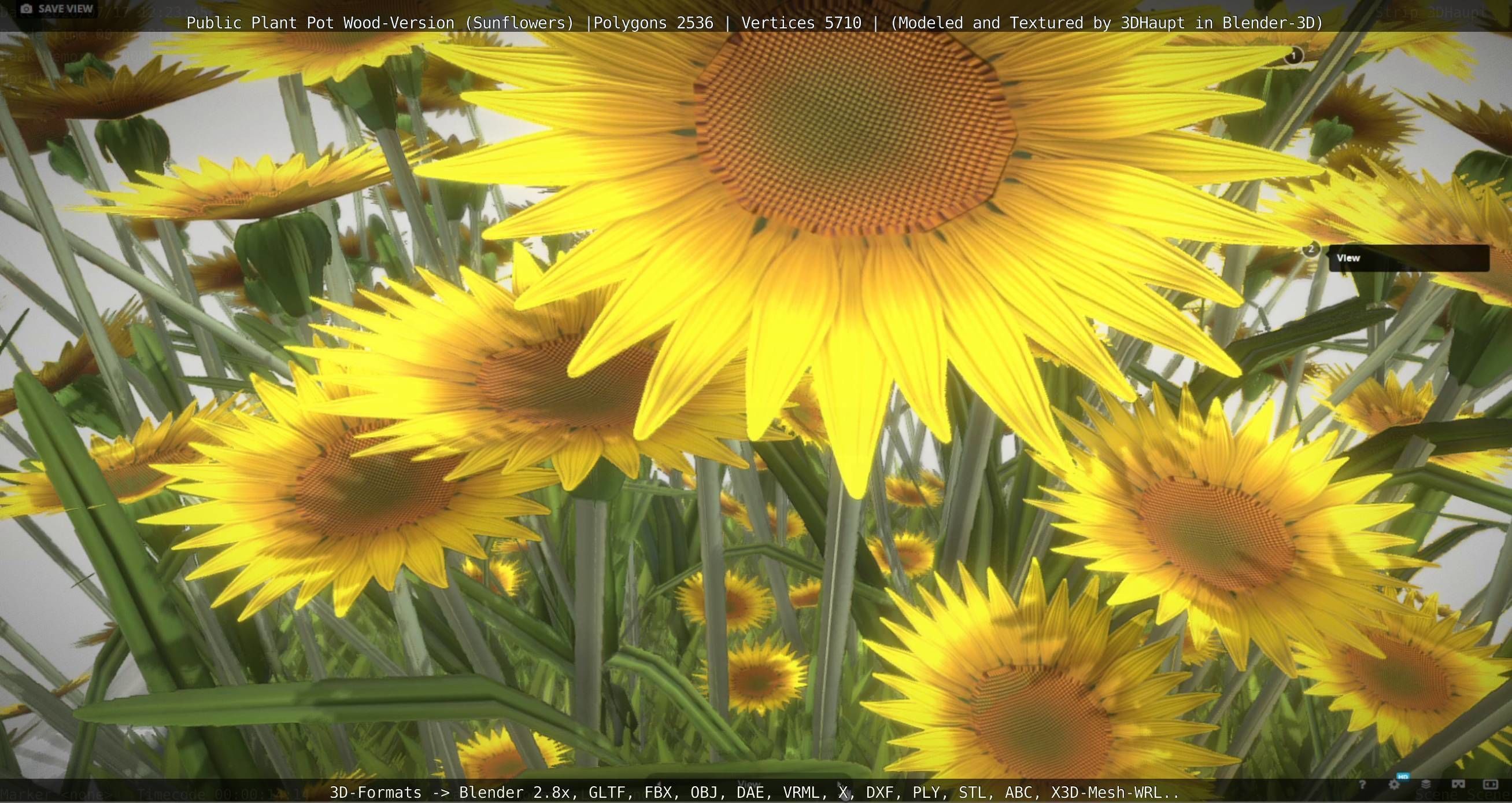This screenshot has width=1512, height=803.
Task: Toggle fullscreen using the arrows icon
Action: 1491,784
